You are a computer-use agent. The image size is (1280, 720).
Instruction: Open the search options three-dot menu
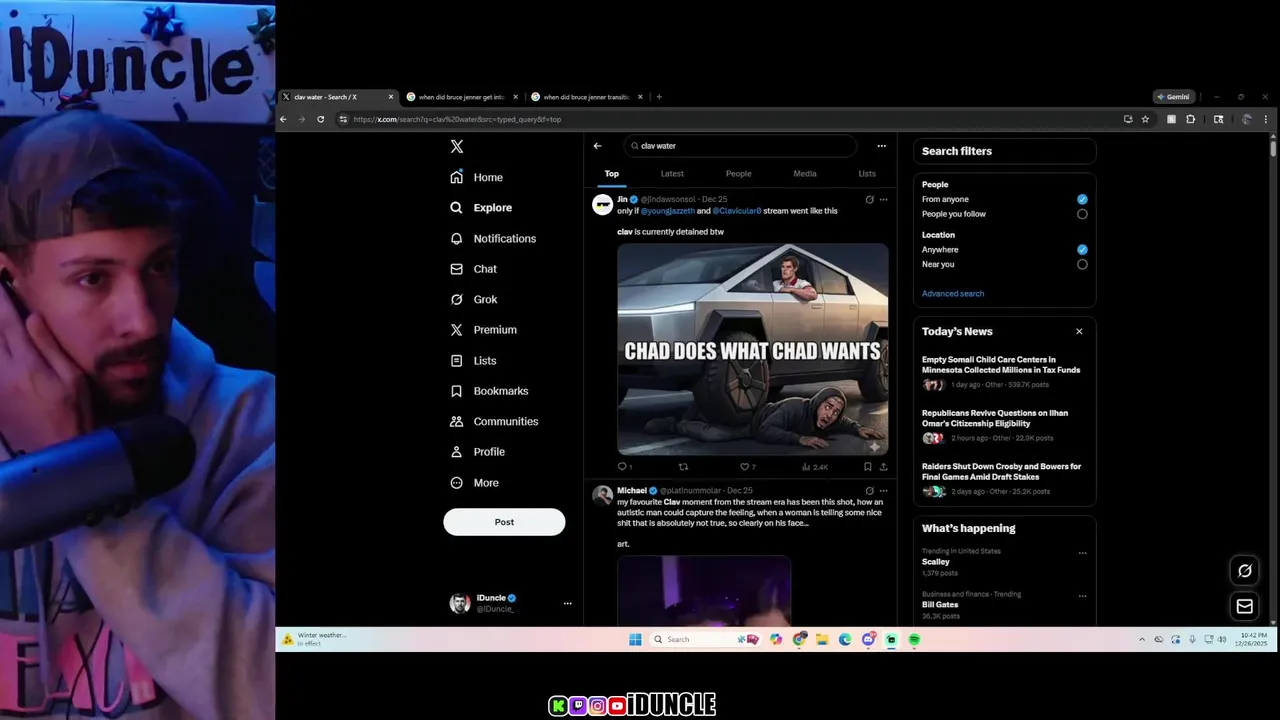click(x=881, y=146)
